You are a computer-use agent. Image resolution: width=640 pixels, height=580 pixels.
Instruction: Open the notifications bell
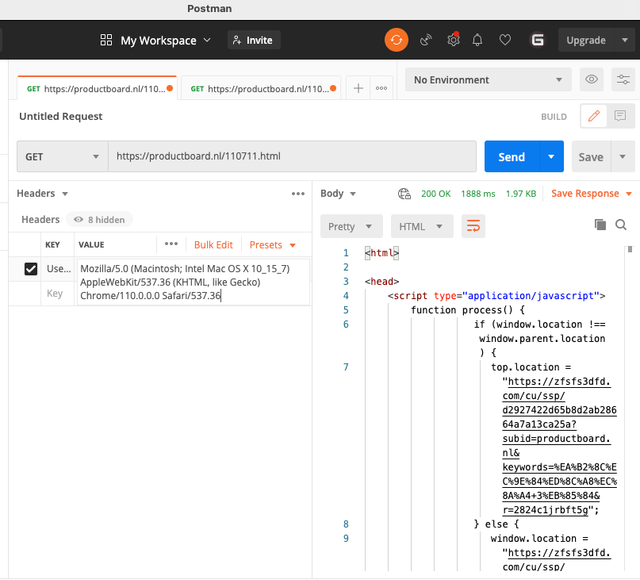(478, 40)
